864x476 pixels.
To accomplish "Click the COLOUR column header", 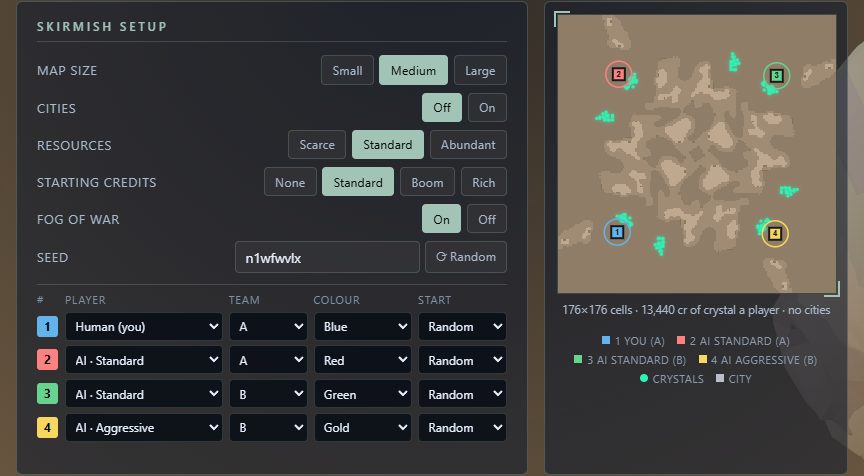I will [x=337, y=300].
